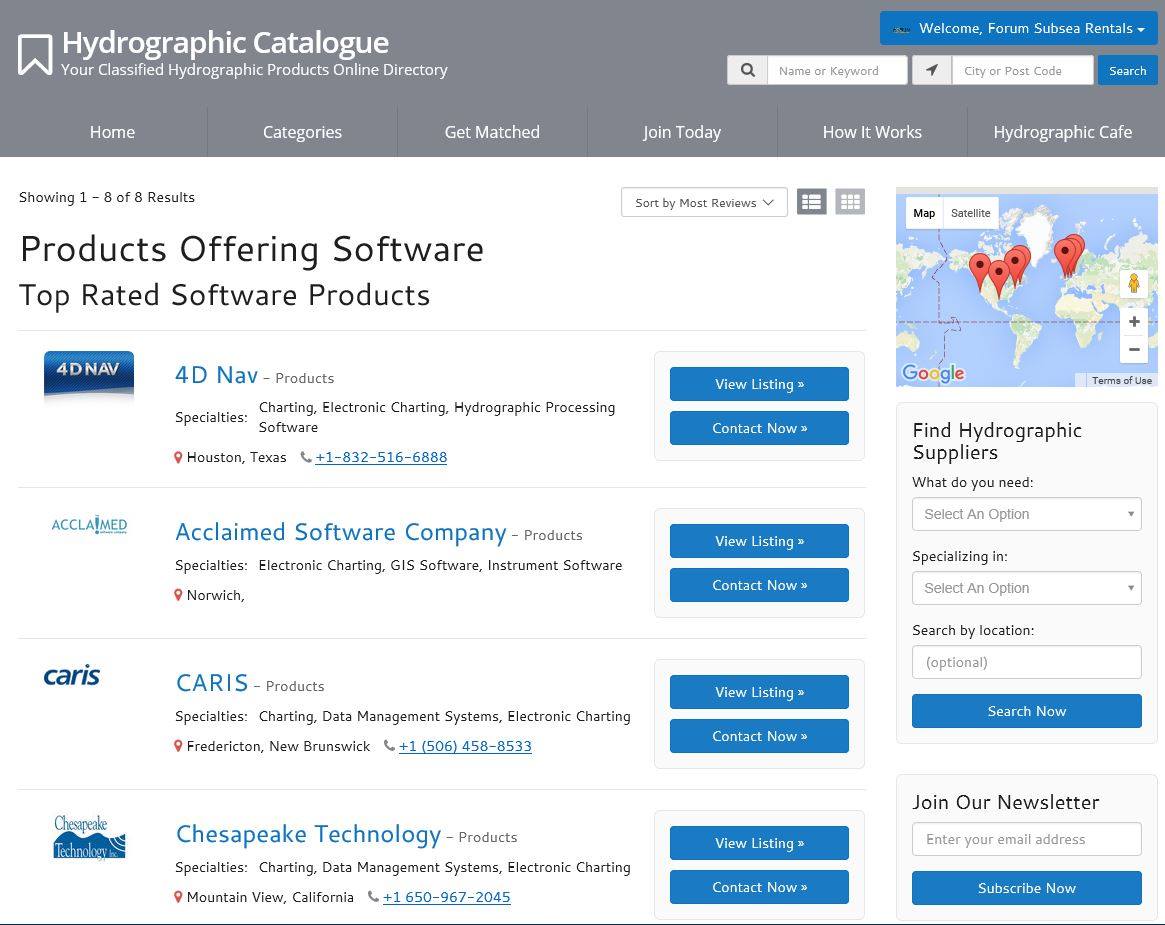Contact Now for CARIS
This screenshot has width=1165, height=925.
click(x=759, y=736)
